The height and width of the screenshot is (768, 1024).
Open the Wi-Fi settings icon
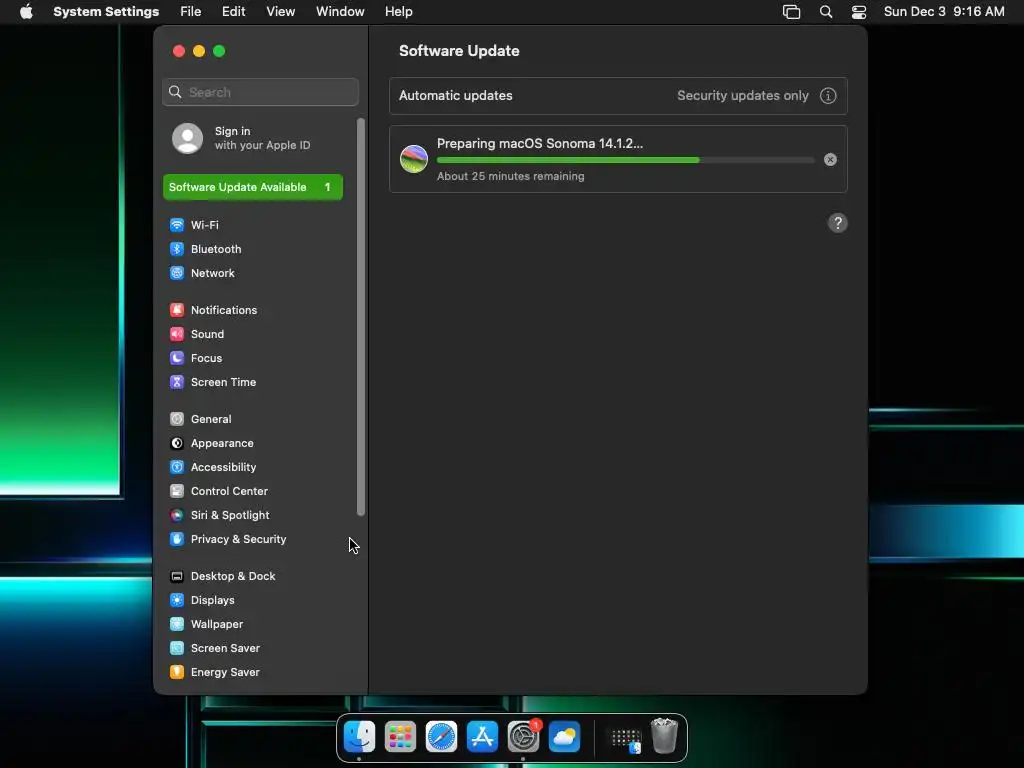(177, 225)
